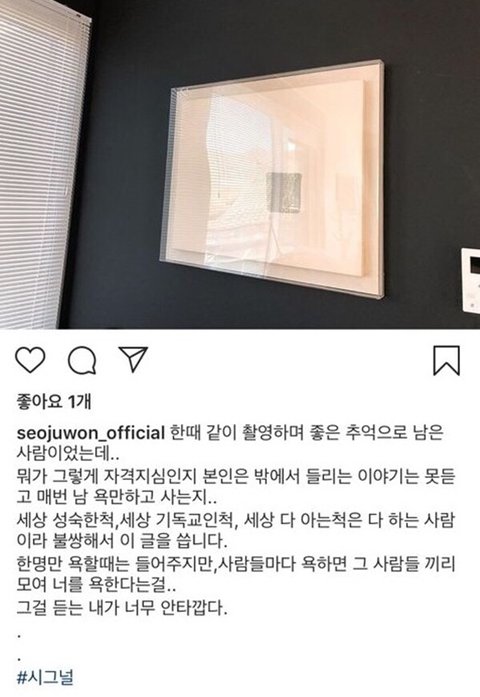
Task: Open the seojuwon_official profile link
Action: point(91,433)
